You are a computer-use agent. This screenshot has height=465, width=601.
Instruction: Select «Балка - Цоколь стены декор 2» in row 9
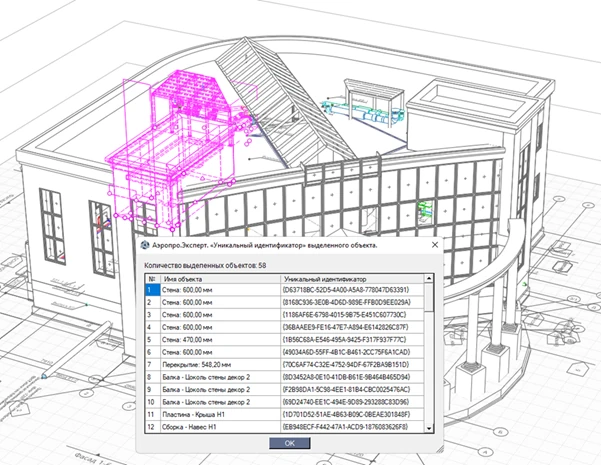[220, 389]
